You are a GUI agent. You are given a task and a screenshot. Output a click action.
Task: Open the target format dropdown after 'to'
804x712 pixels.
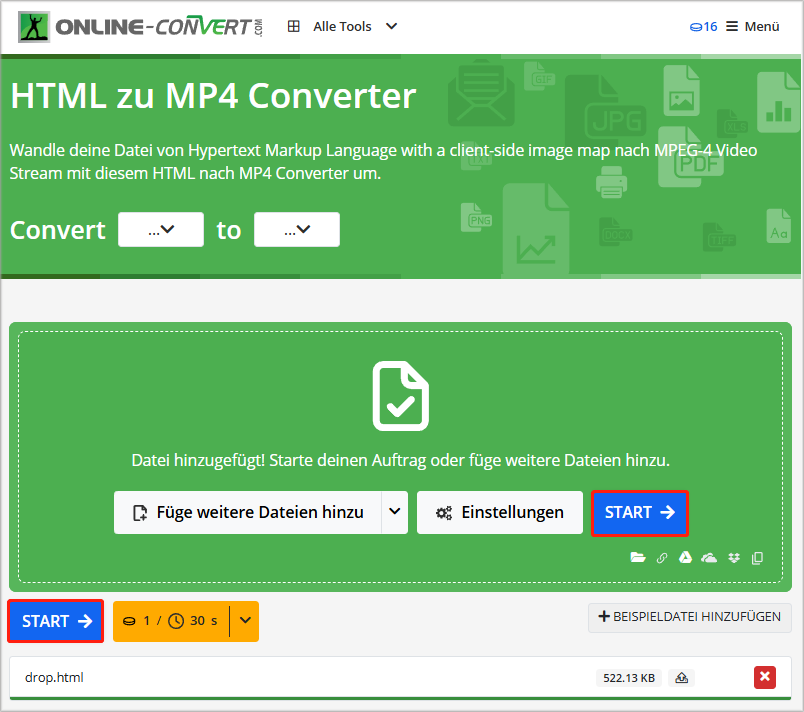(x=297, y=230)
